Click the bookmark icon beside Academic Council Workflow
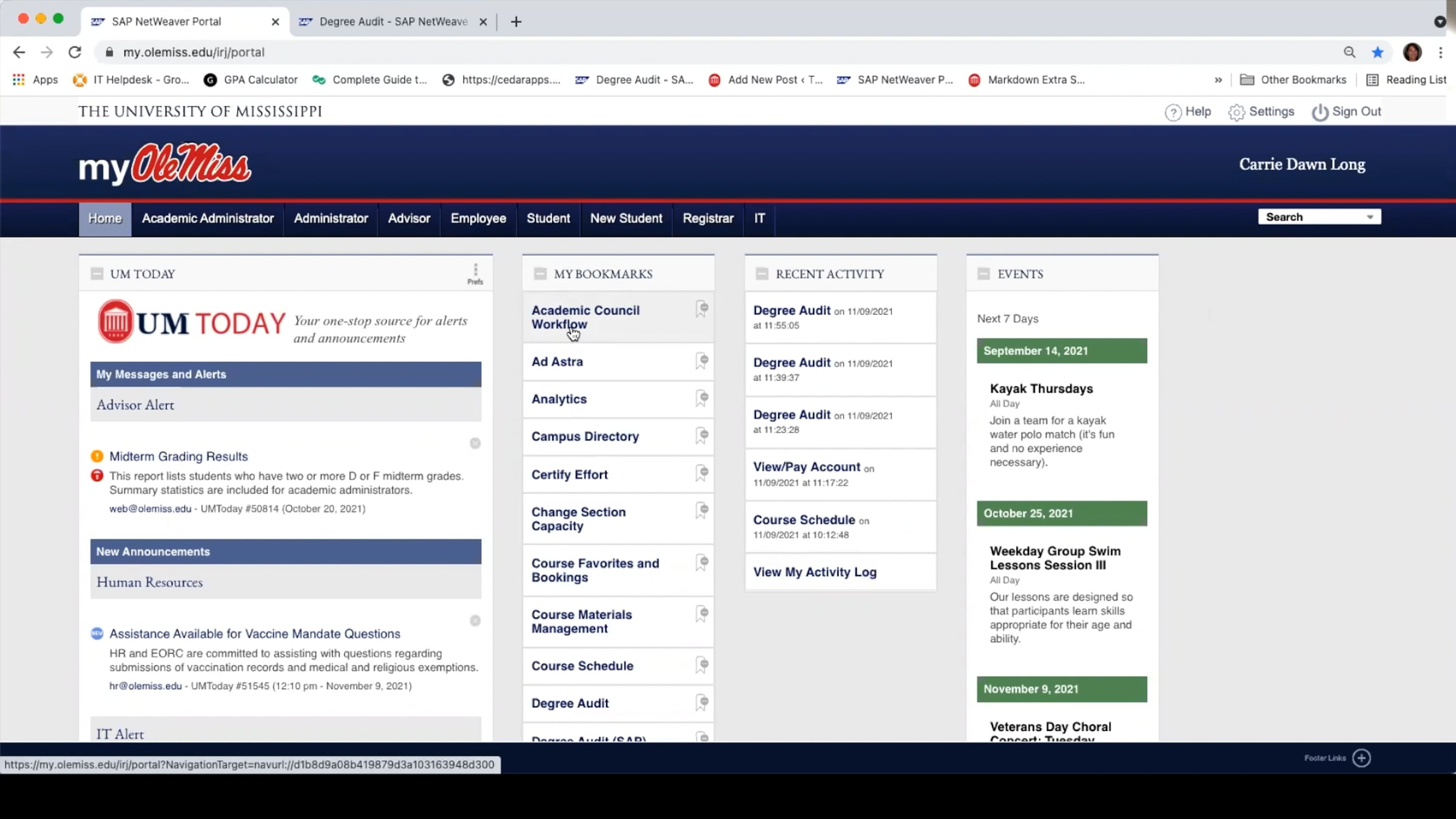1456x819 pixels. [x=702, y=309]
